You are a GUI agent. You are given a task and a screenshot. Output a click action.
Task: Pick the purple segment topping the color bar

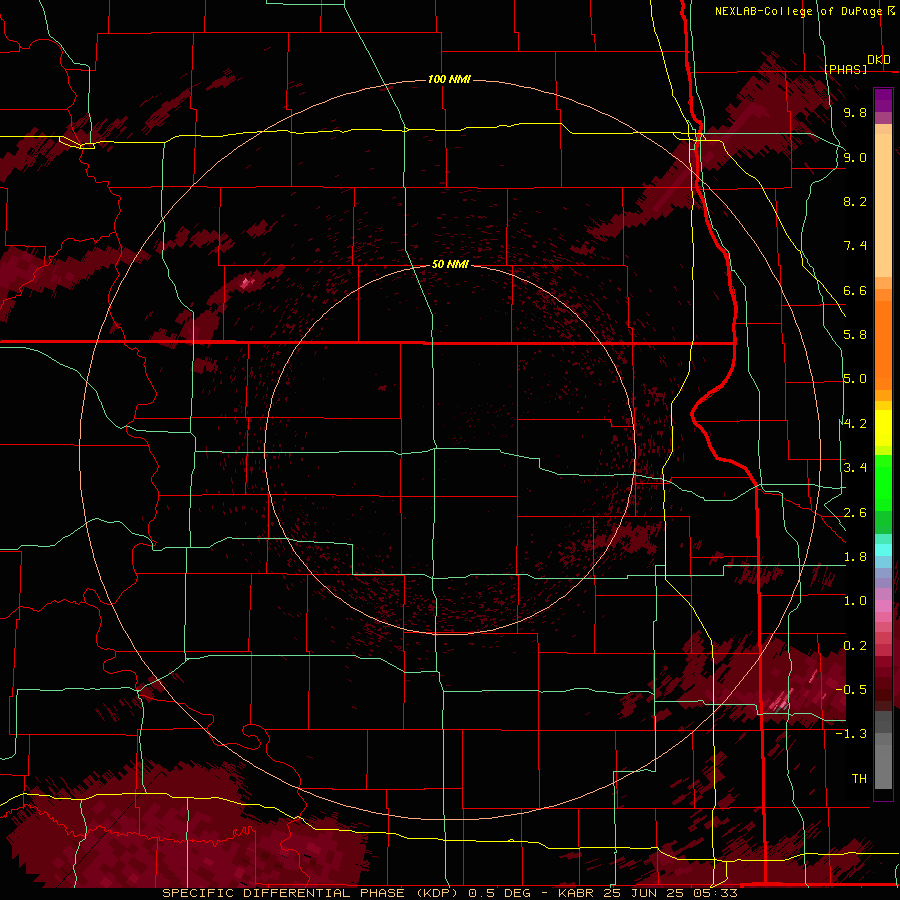[883, 100]
